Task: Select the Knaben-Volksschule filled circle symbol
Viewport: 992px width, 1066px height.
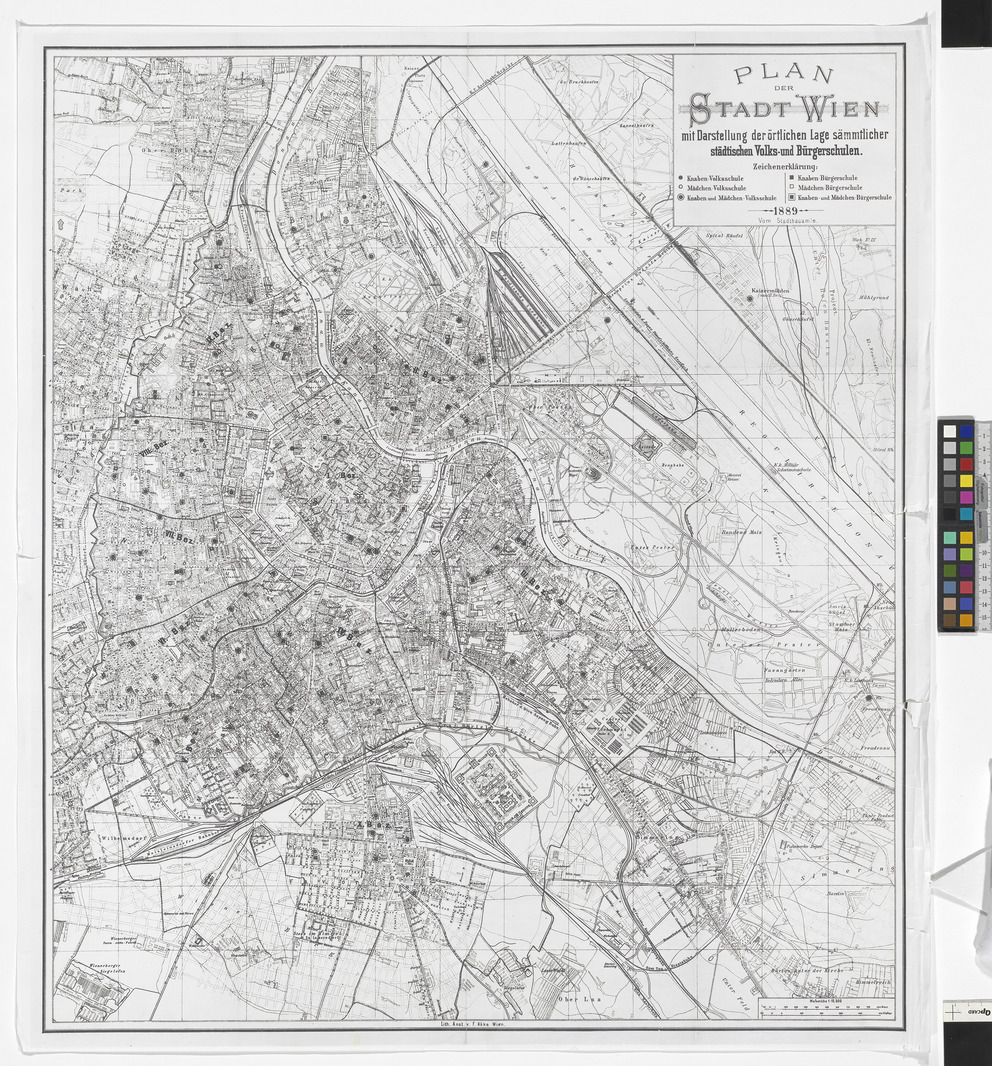Action: [x=681, y=177]
